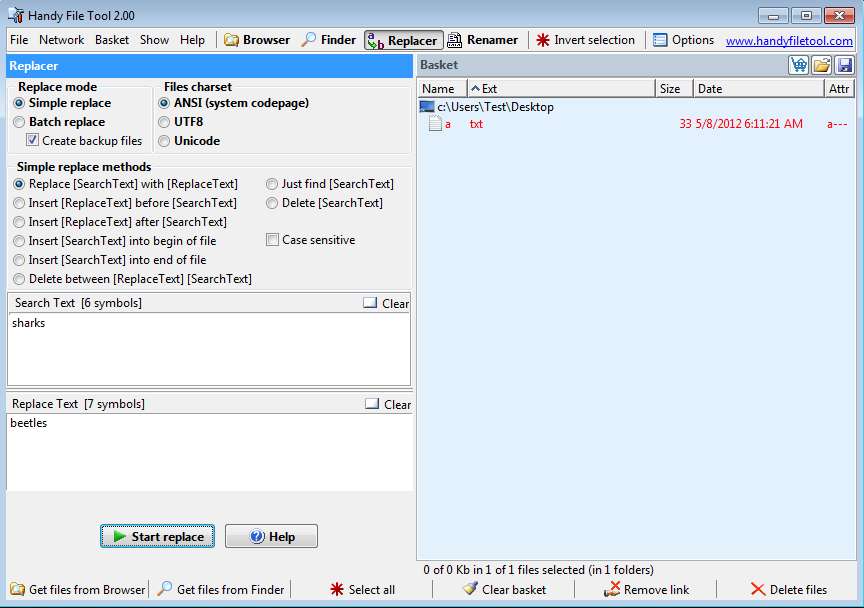Image resolution: width=864 pixels, height=608 pixels.
Task: Select Just find [SearchText] option
Action: tap(330, 184)
